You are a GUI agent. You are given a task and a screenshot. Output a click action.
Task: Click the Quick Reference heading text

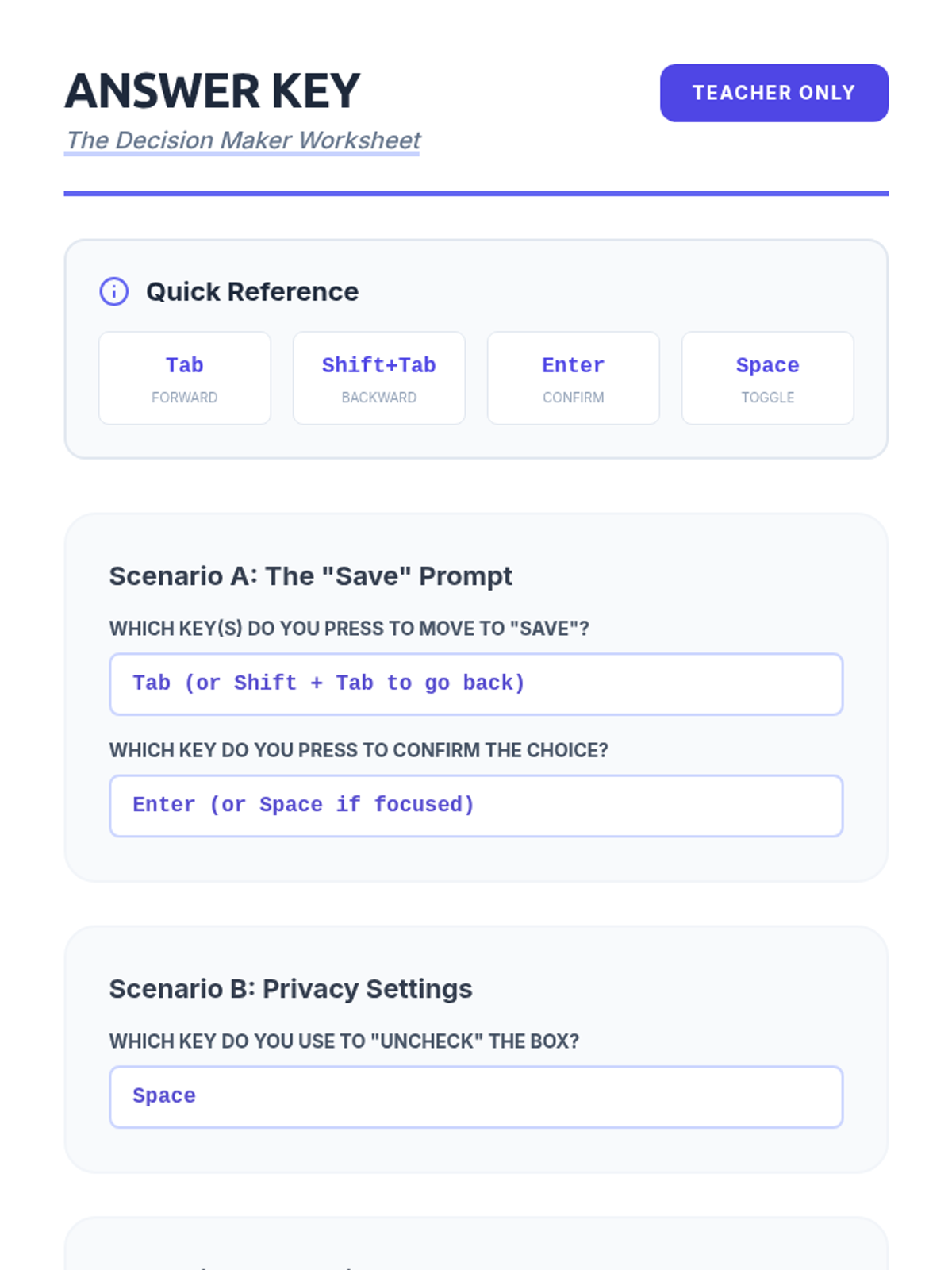(252, 291)
